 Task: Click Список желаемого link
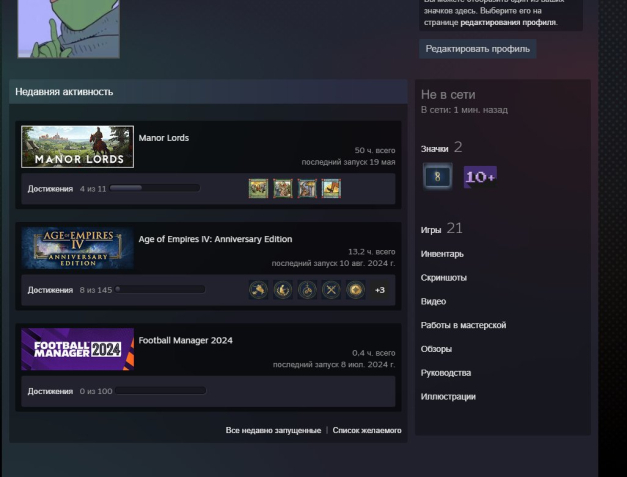point(367,430)
